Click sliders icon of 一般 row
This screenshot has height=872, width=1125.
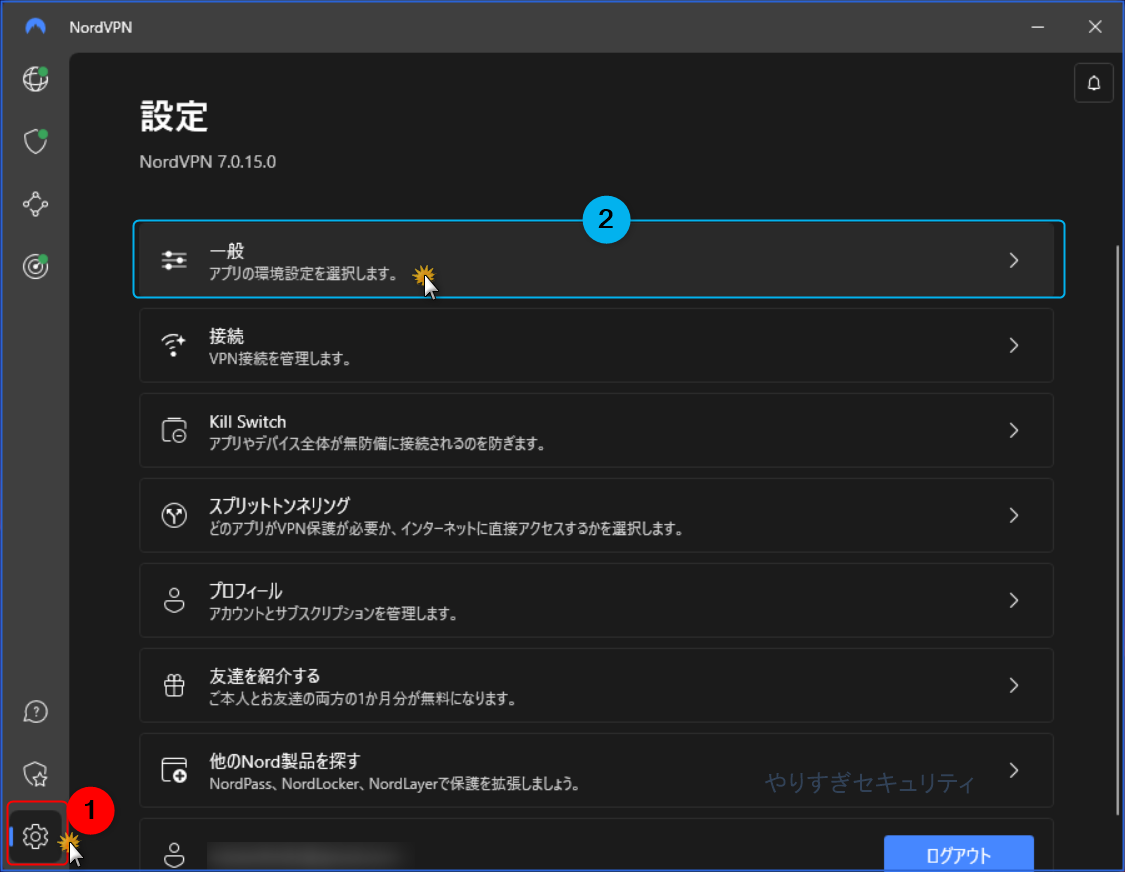(x=174, y=260)
